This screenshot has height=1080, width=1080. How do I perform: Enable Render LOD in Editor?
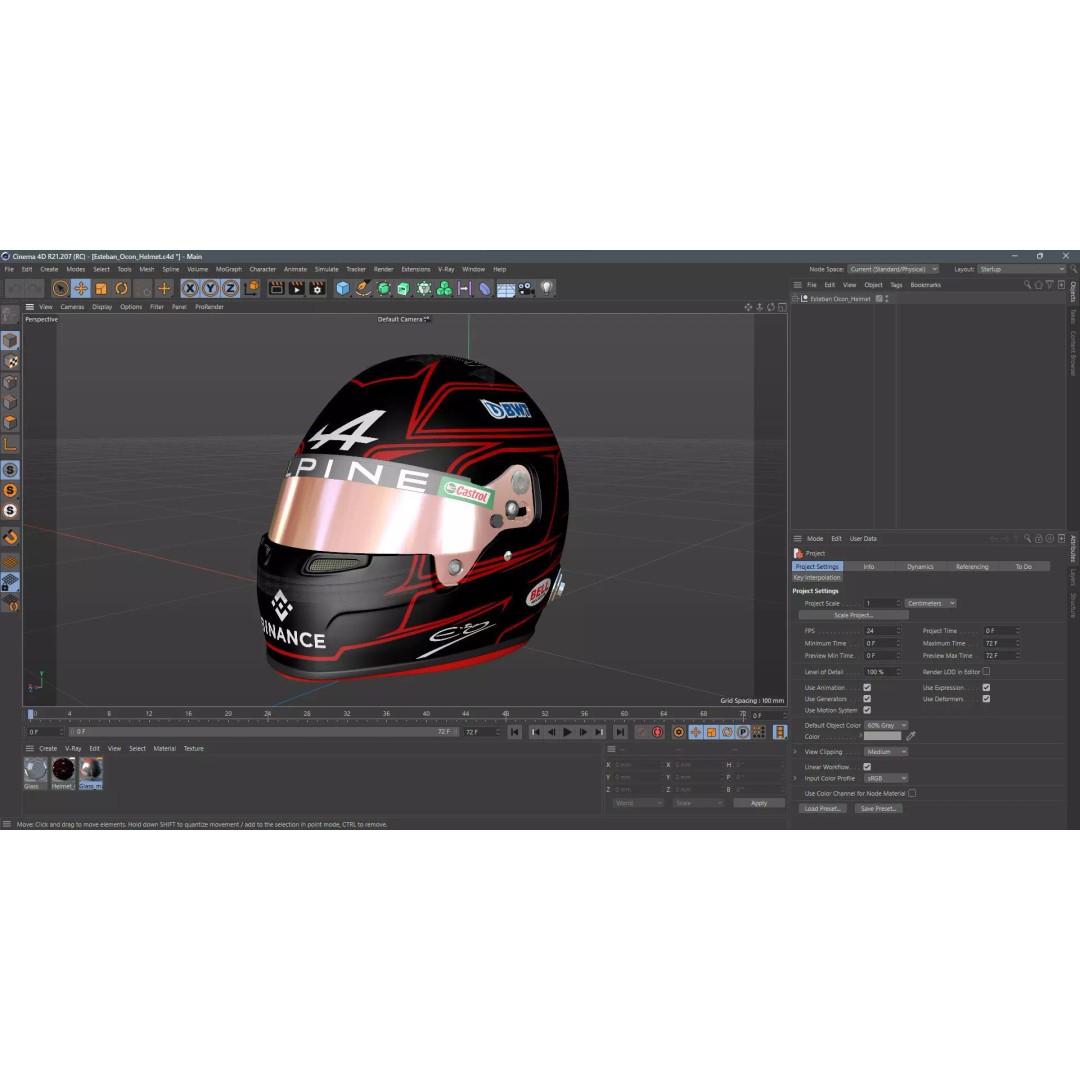(x=987, y=672)
